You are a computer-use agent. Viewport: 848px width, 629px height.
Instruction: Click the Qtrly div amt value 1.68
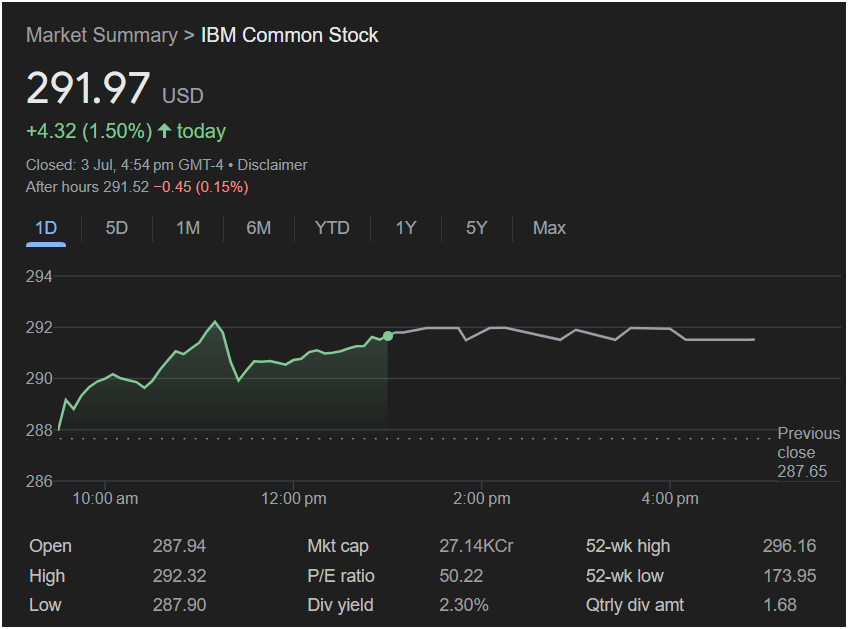coord(780,605)
